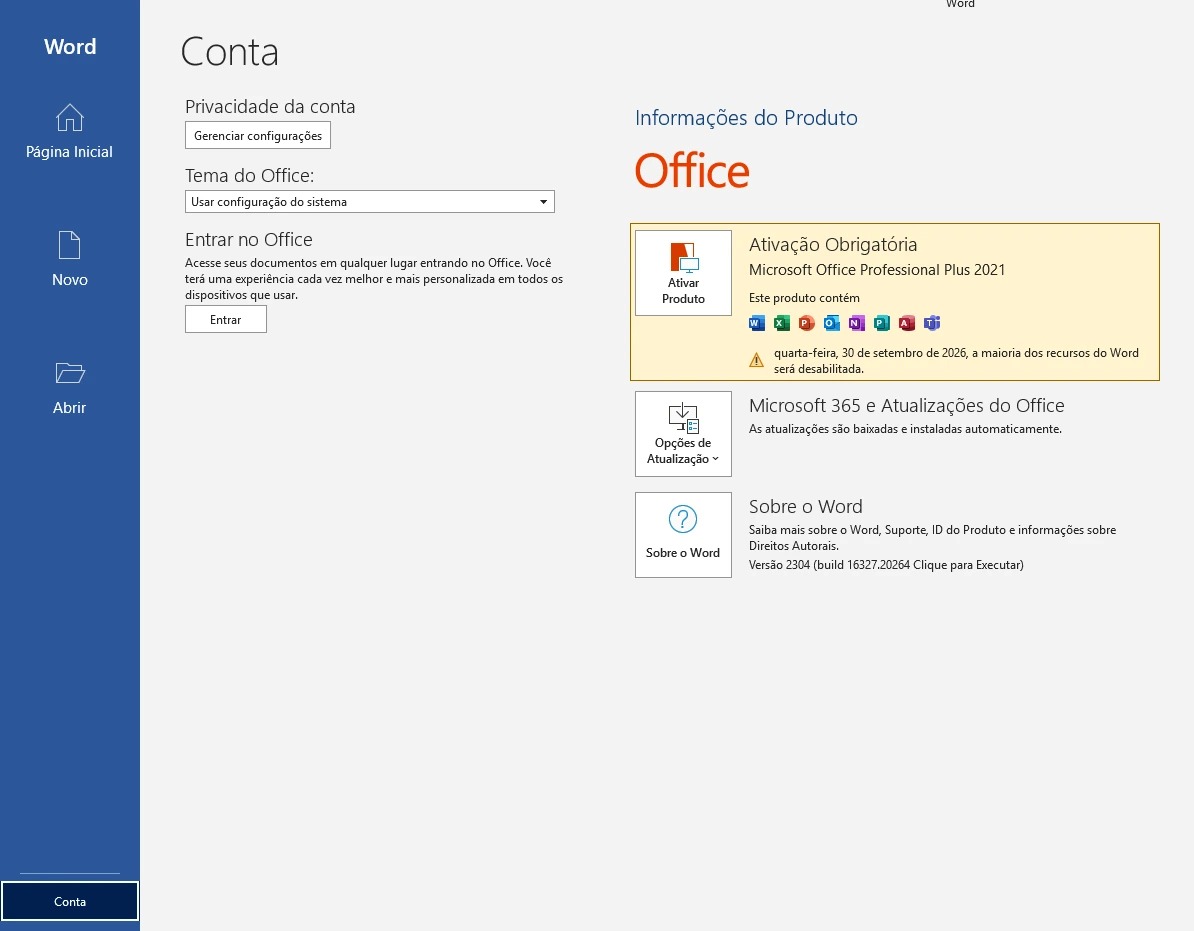This screenshot has width=1194, height=931.
Task: Click the 'Tema do Office:' label
Action: coord(249,176)
